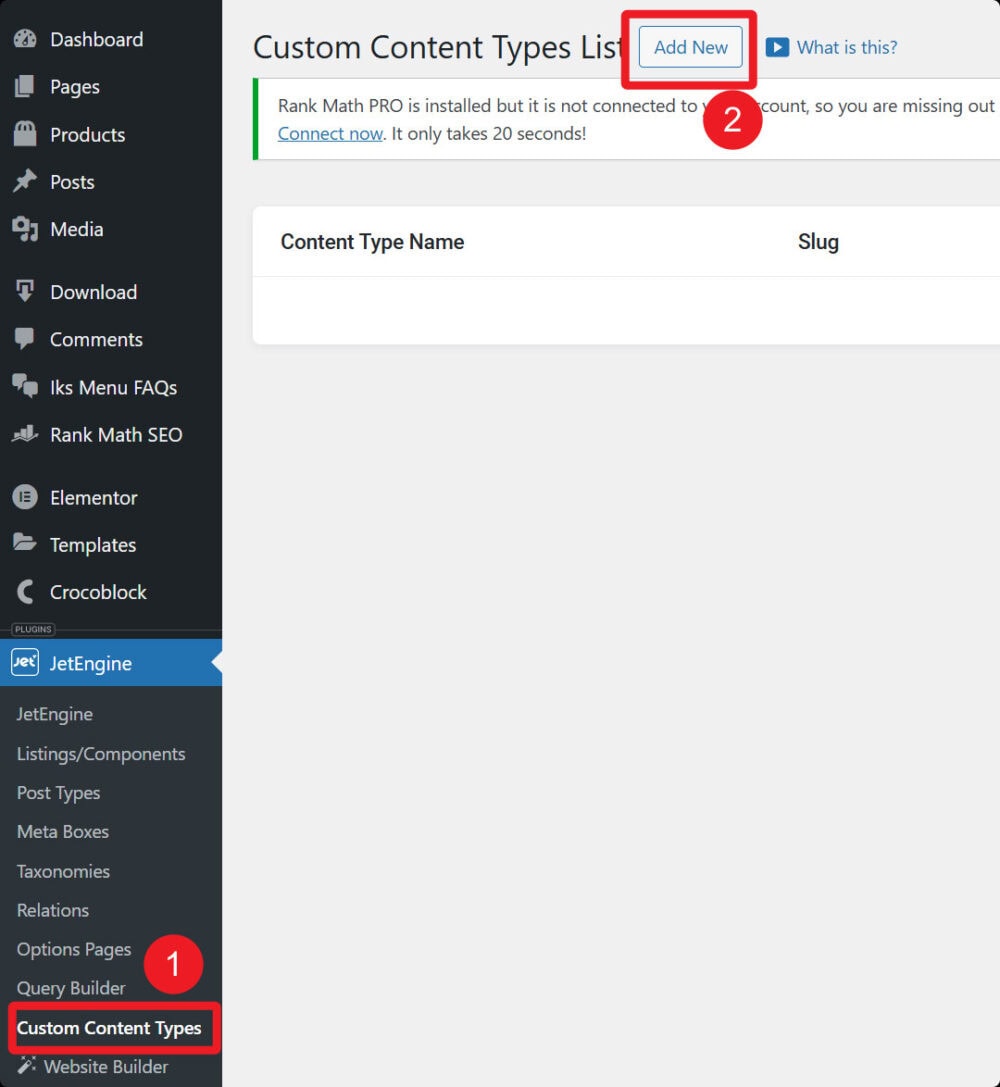Click the Dashboard gauge icon
The height and width of the screenshot is (1087, 1000).
25,39
